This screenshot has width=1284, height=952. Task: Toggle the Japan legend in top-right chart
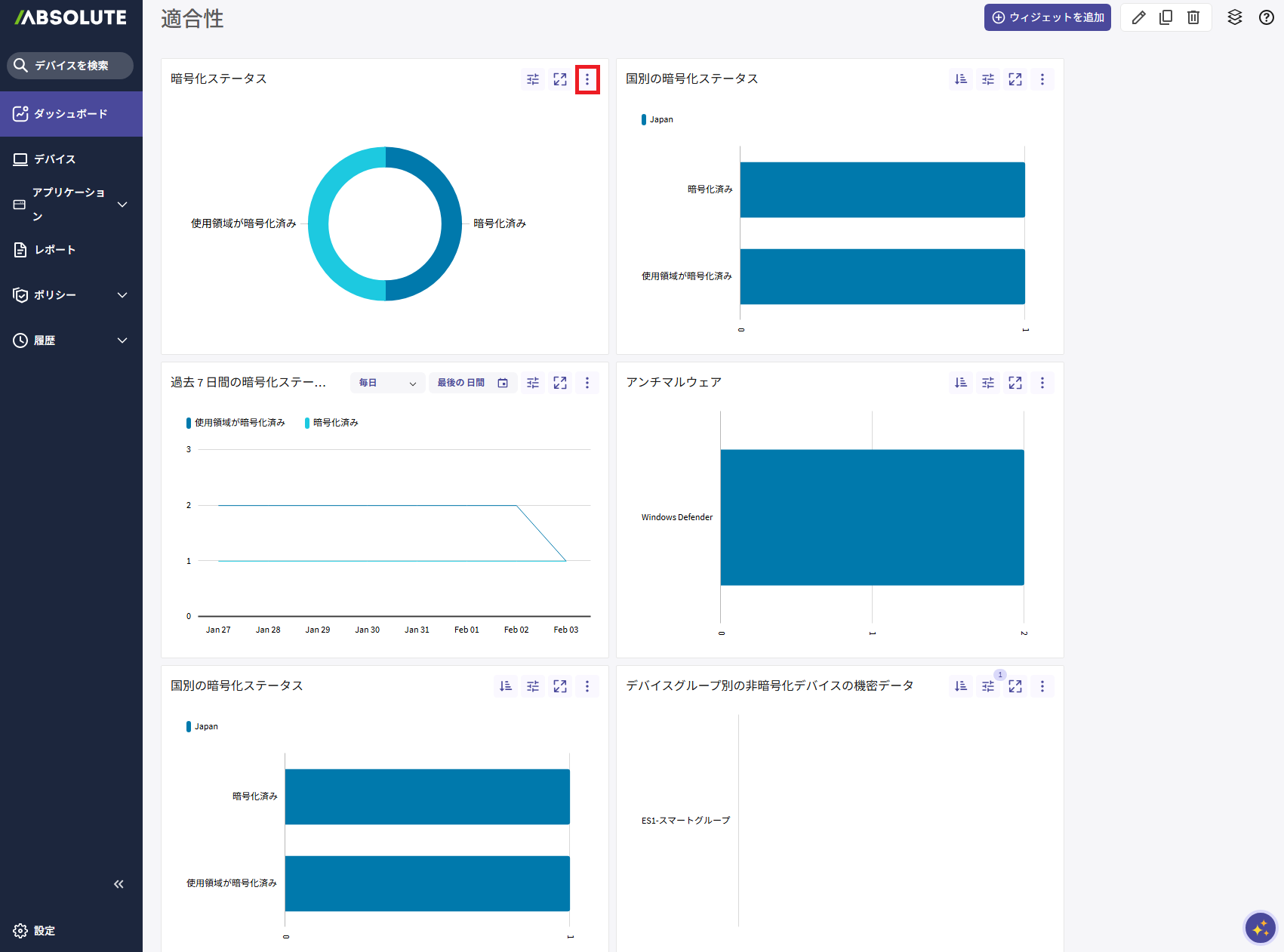pos(657,119)
